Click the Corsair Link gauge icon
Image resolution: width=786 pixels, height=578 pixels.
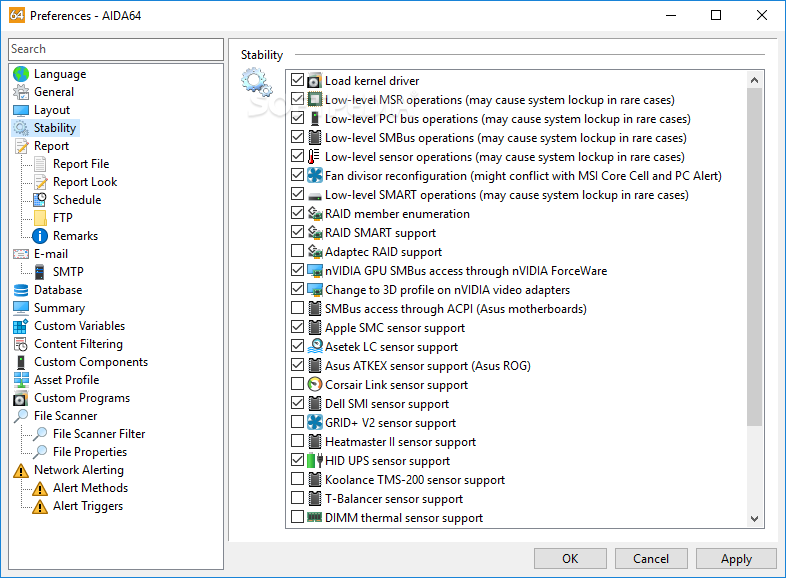315,384
